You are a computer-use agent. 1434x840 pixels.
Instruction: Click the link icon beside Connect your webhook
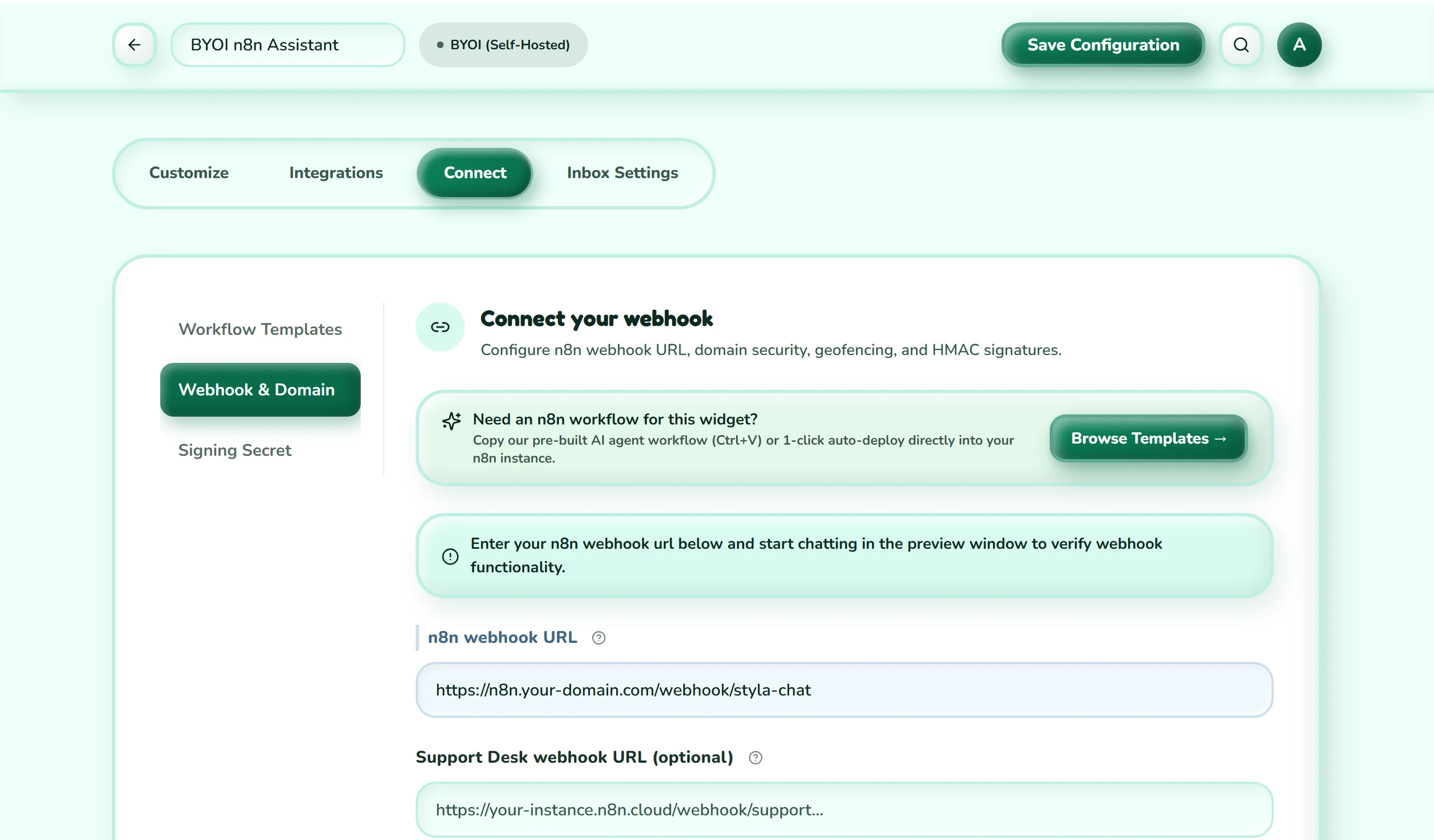pos(440,327)
